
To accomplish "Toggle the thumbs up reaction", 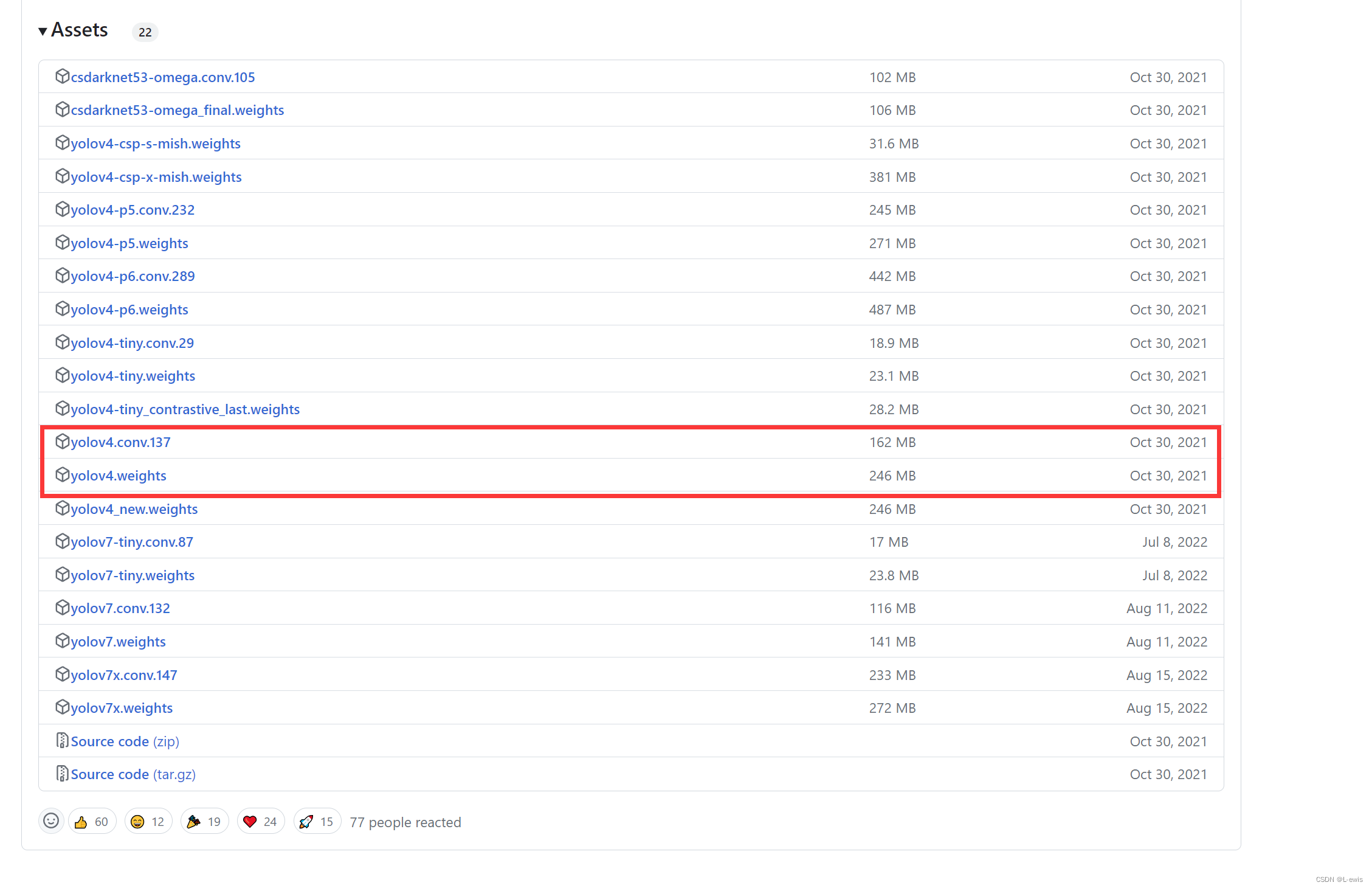I will [92, 822].
